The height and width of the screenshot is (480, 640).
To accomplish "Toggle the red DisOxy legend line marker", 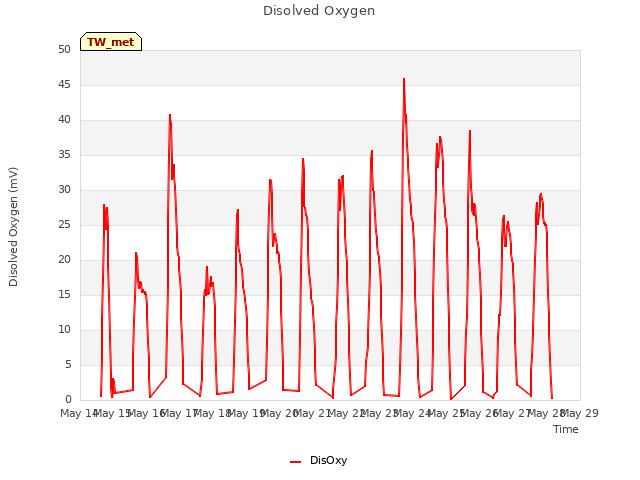I will [x=295, y=462].
